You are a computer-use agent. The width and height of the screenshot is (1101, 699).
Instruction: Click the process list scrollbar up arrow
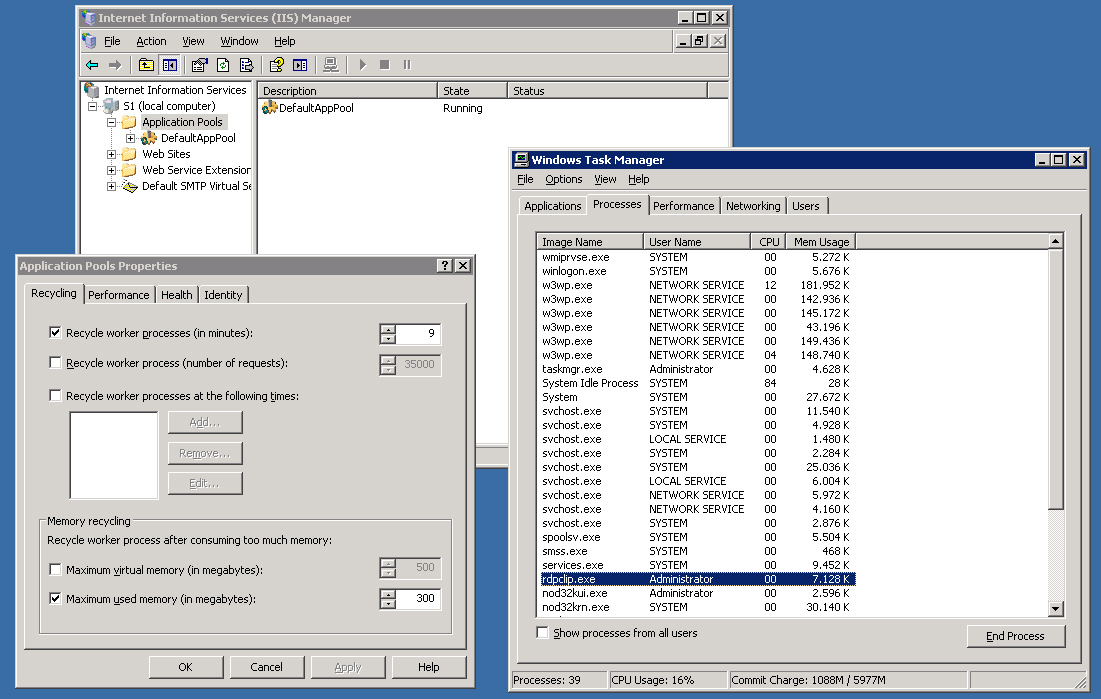click(x=1055, y=241)
